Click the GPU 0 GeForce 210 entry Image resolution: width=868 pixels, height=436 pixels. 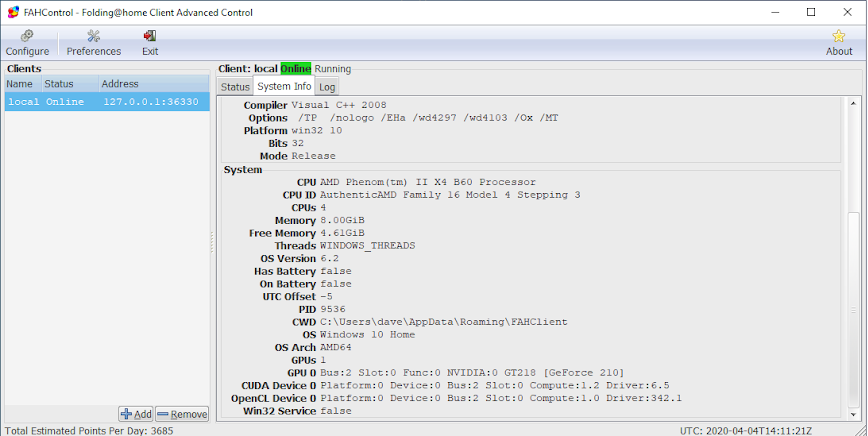tap(472, 373)
